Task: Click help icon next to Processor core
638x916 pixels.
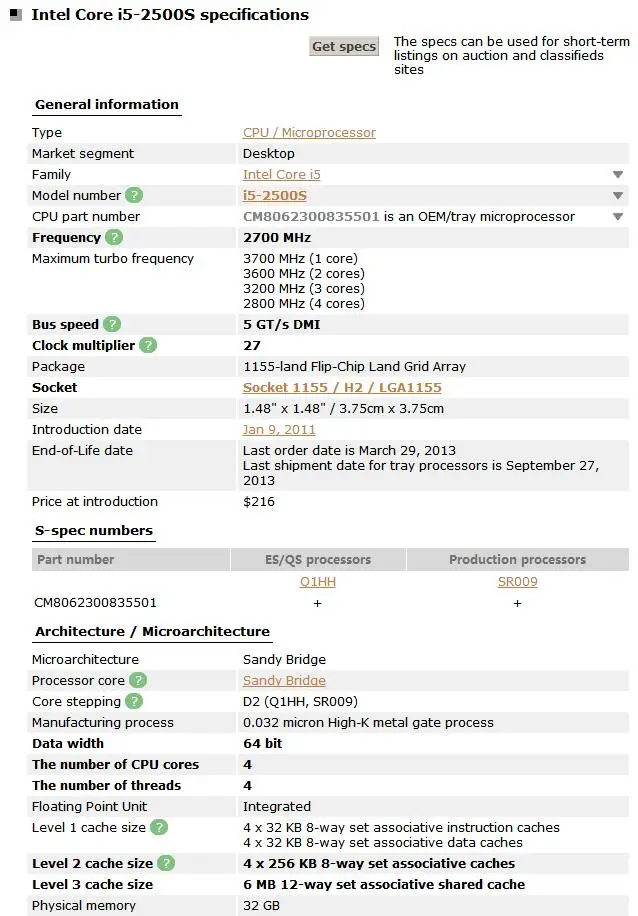Action: (x=139, y=681)
